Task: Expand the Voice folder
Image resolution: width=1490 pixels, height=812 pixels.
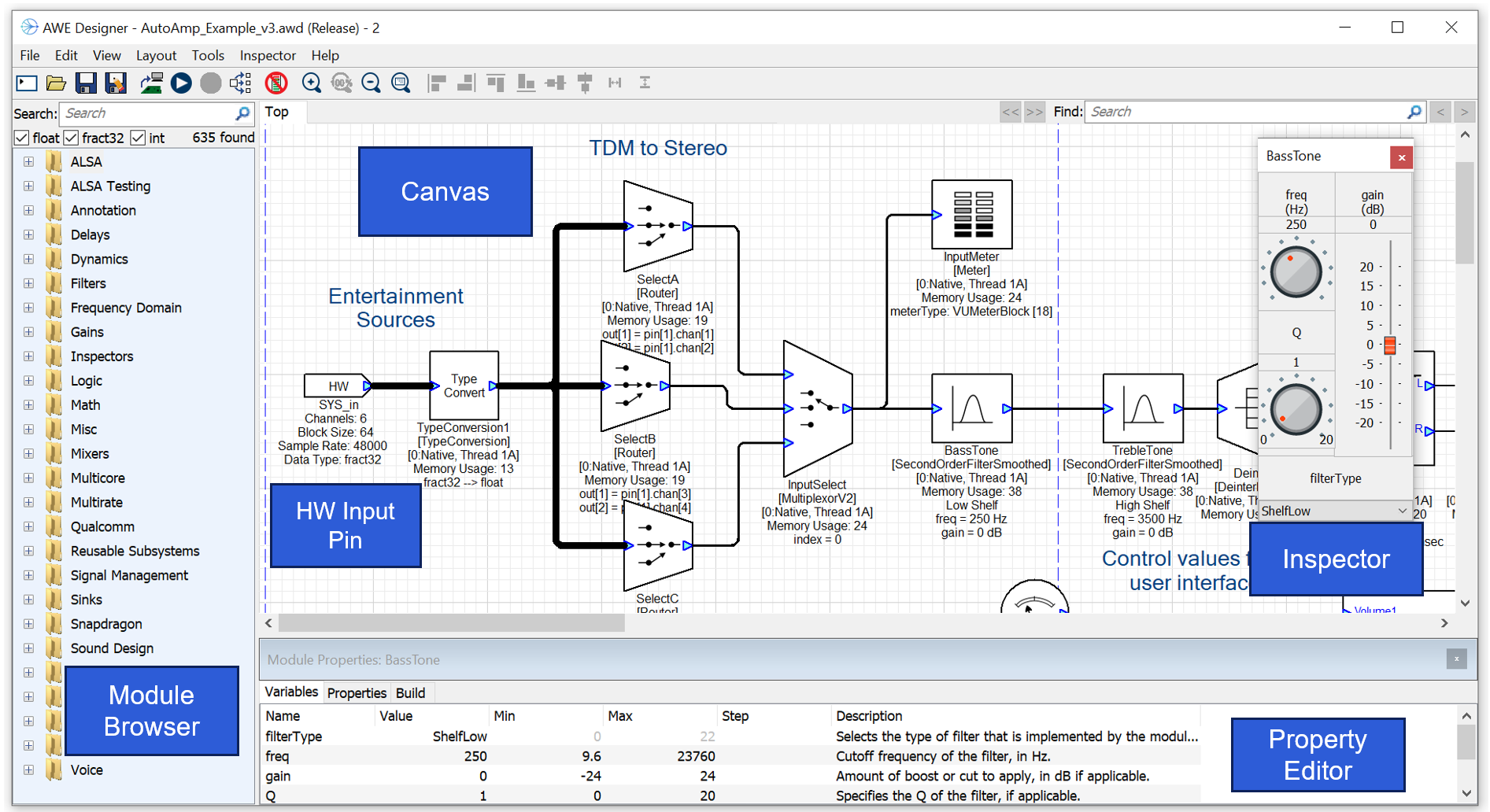Action: click(x=28, y=770)
